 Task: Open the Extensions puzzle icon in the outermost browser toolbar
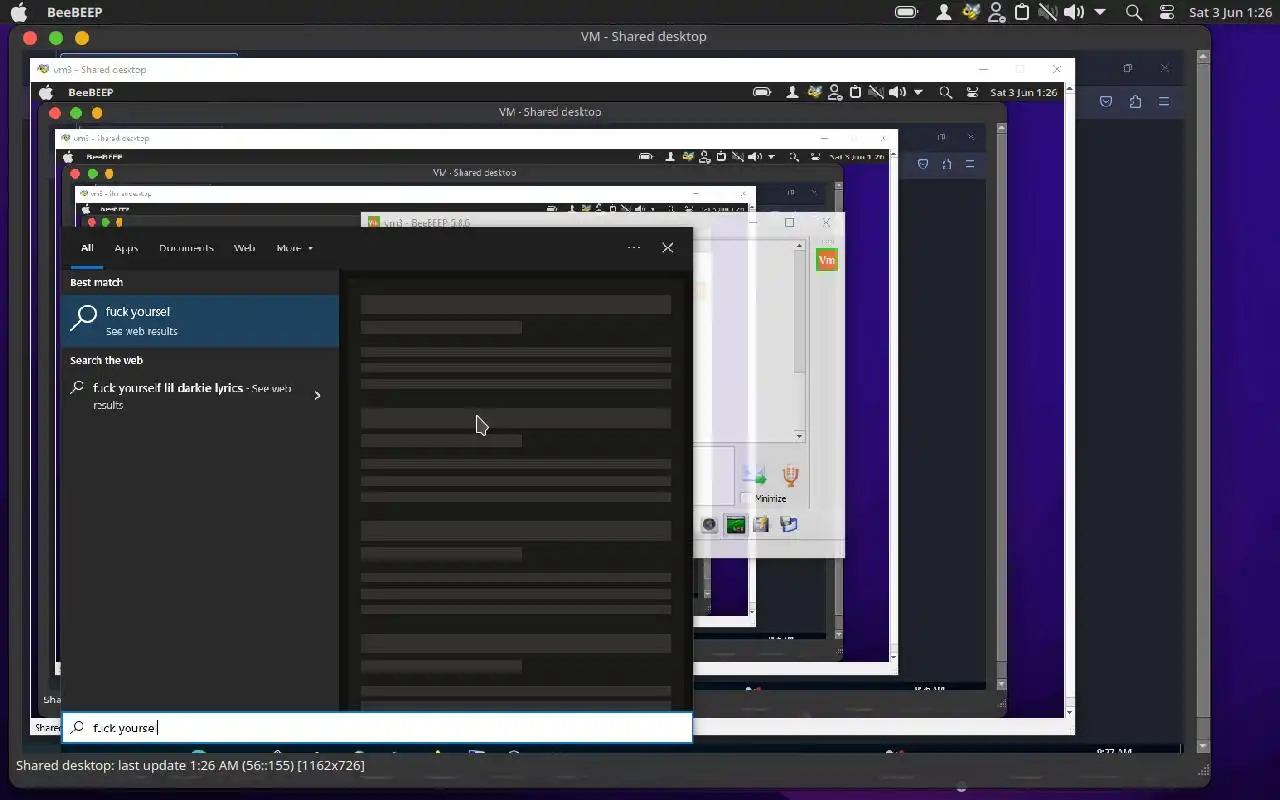1135,102
